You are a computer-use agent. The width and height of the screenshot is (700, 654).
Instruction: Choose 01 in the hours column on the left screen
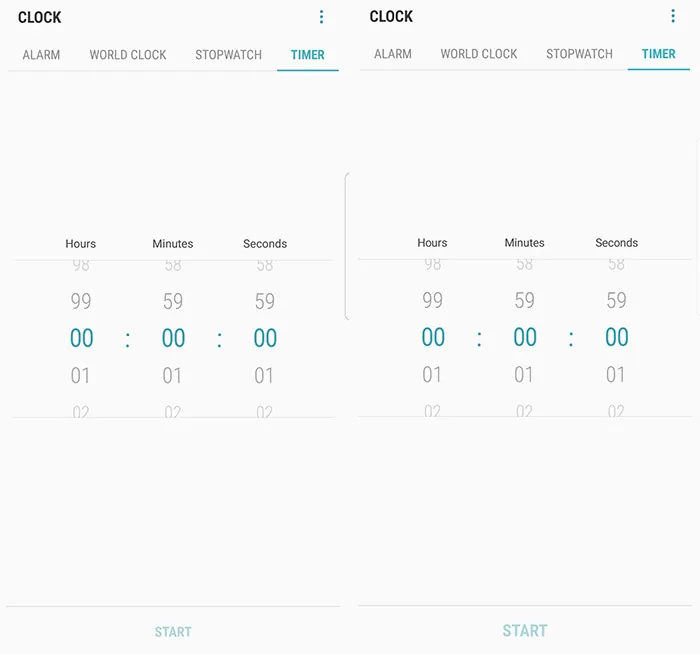tap(81, 376)
